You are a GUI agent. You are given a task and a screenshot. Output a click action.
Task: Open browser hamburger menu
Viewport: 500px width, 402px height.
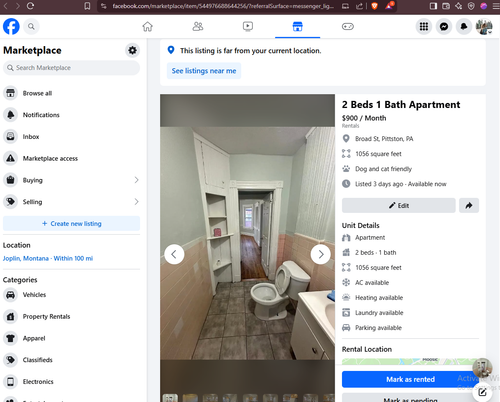point(496,6)
